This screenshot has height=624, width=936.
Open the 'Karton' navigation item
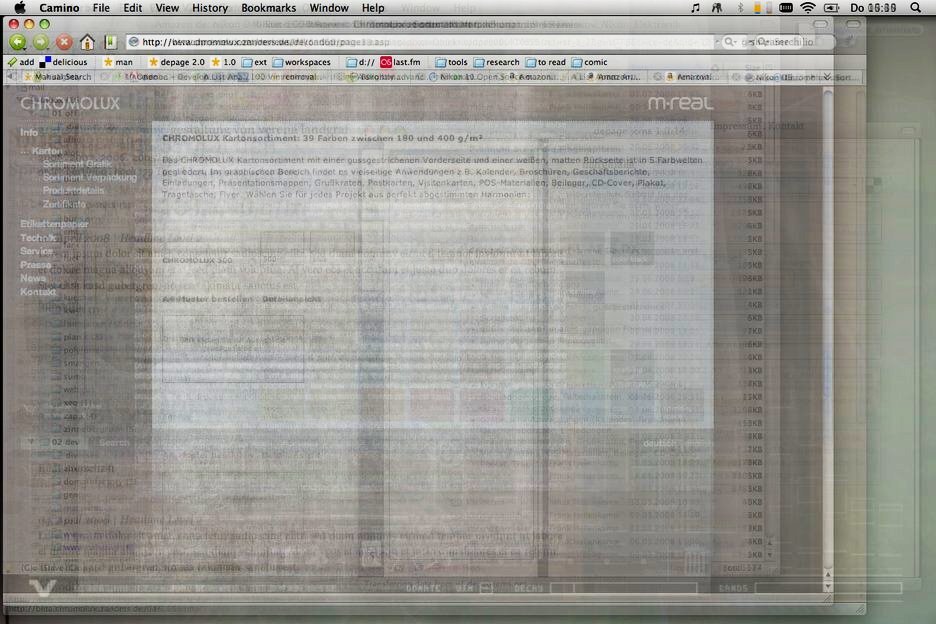[x=47, y=151]
